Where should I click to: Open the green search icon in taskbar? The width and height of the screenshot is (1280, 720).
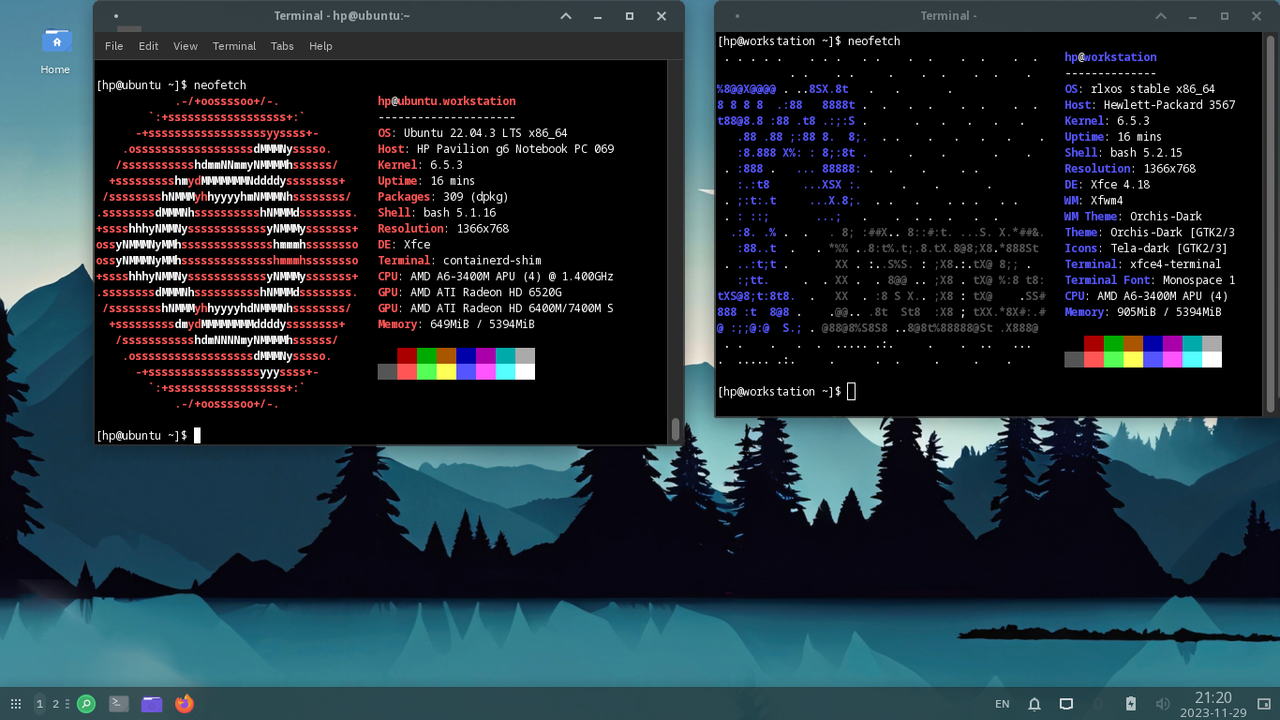point(86,704)
